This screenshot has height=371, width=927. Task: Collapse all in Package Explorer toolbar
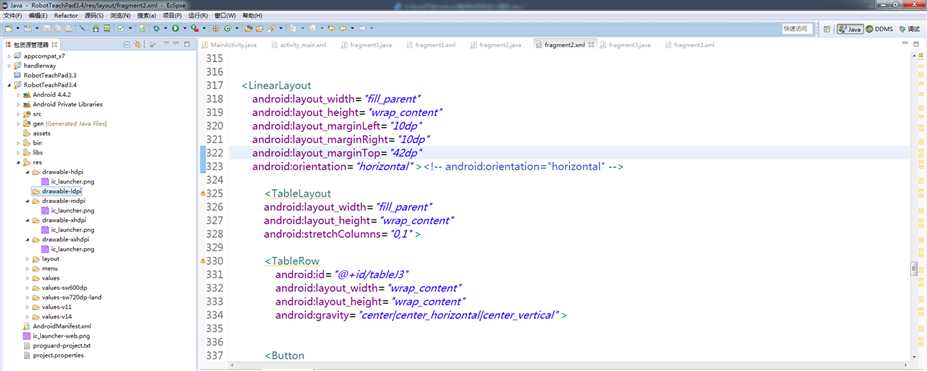coord(127,44)
